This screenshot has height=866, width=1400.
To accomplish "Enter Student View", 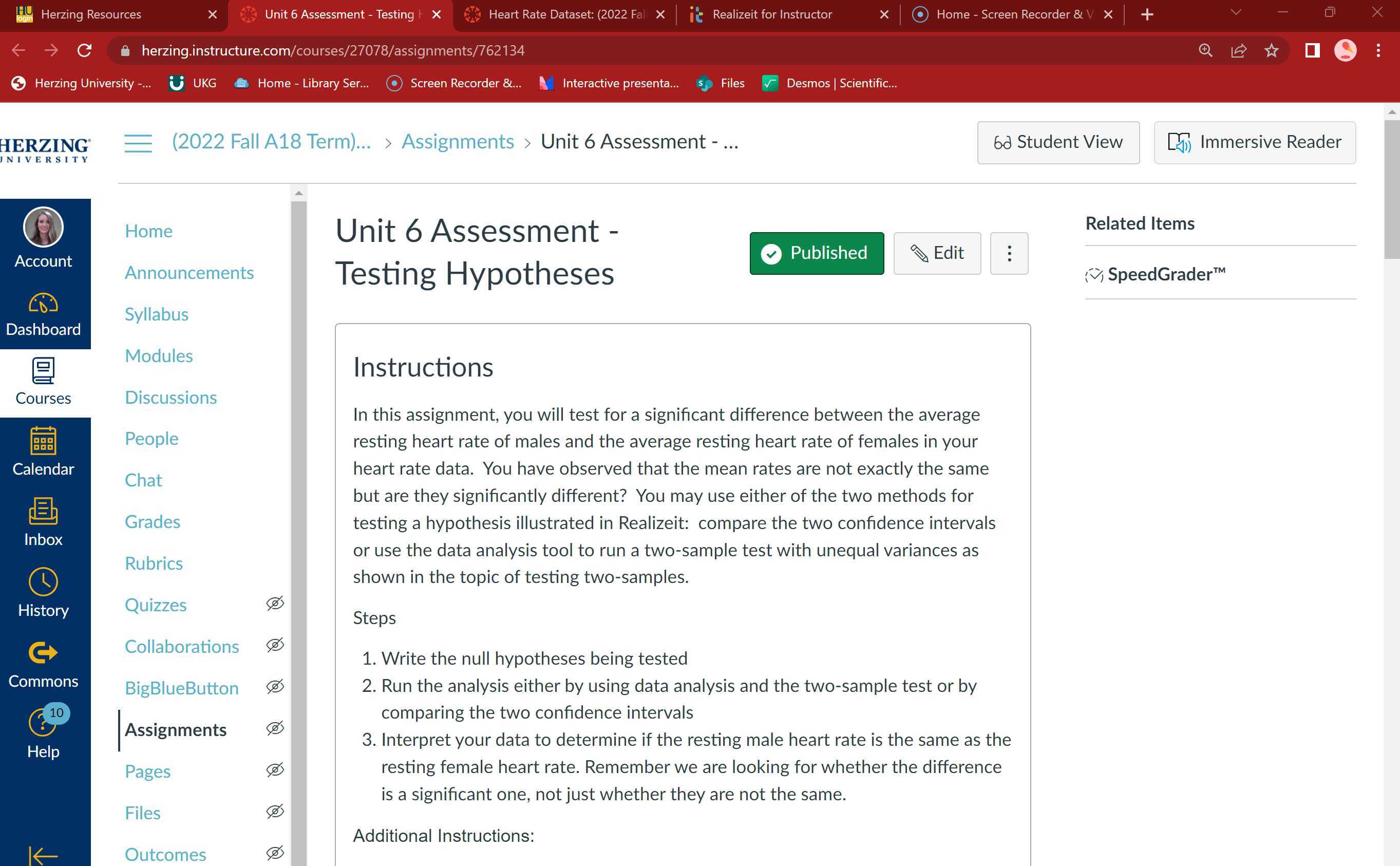I will coord(1058,142).
